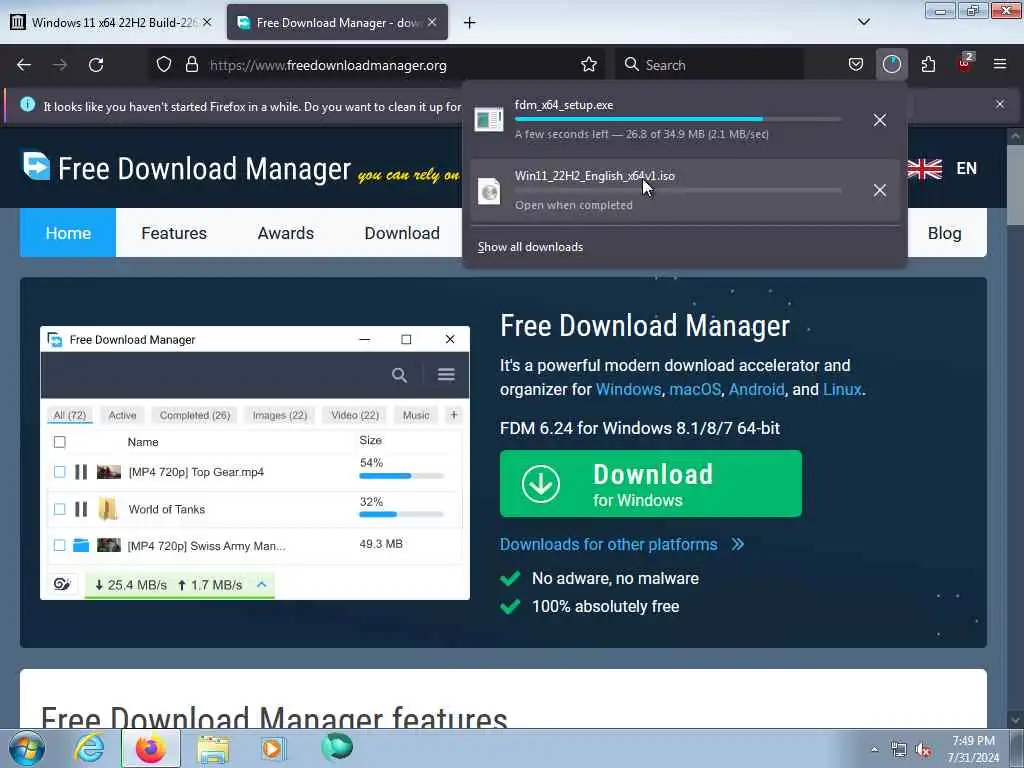Click the hamburger menu in FDM preview

point(446,374)
